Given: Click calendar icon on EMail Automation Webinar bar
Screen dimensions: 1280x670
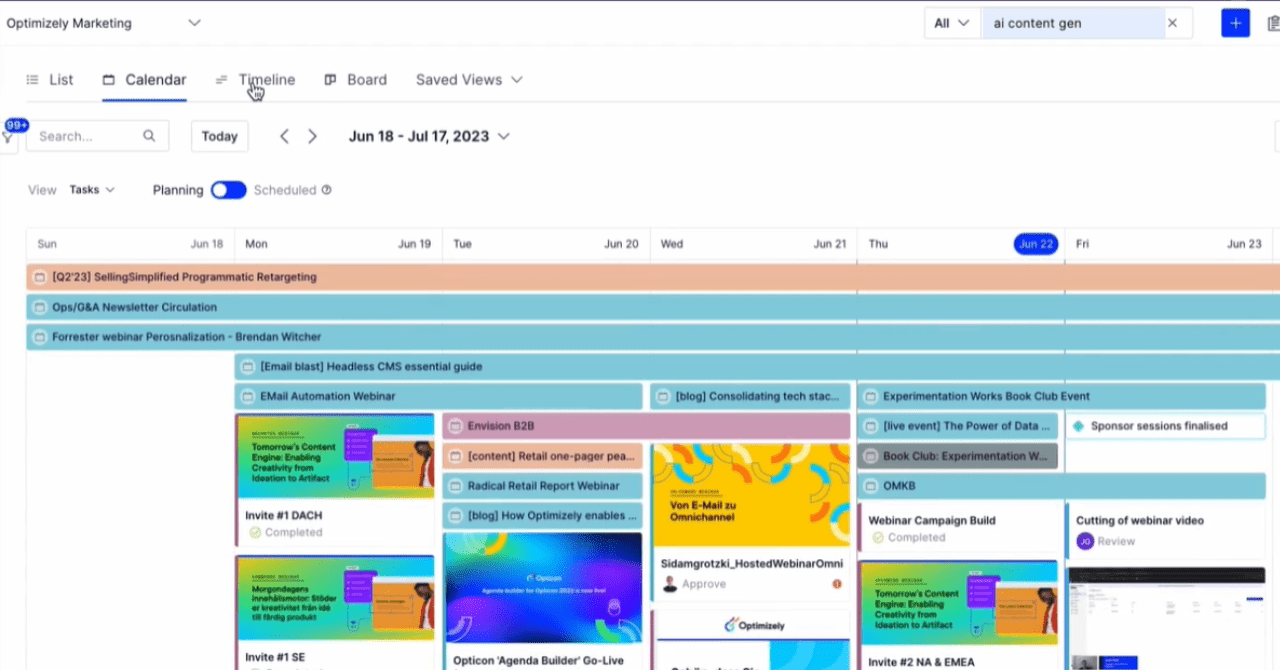Looking at the screenshot, I should pos(248,396).
